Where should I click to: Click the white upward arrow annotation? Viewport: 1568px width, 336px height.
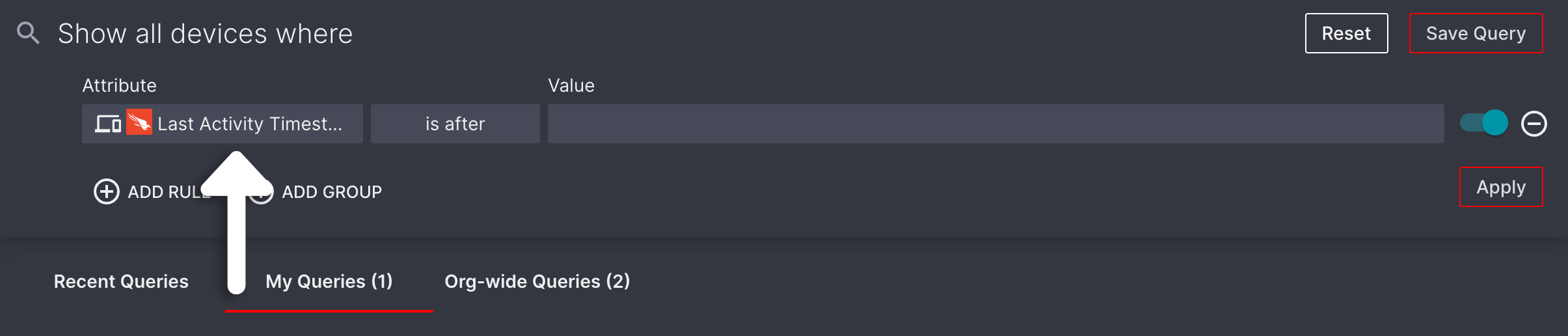[236, 222]
